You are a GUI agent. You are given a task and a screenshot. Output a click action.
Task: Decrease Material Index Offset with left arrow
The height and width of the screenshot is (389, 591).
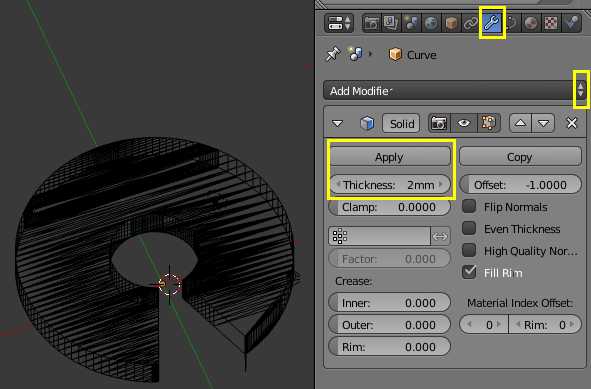(469, 324)
